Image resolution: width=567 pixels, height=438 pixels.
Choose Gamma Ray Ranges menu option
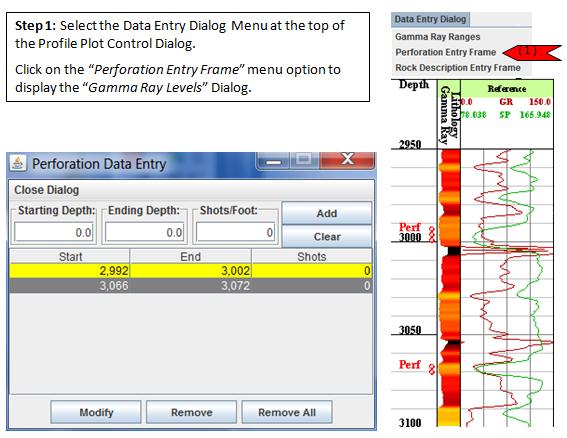point(438,37)
